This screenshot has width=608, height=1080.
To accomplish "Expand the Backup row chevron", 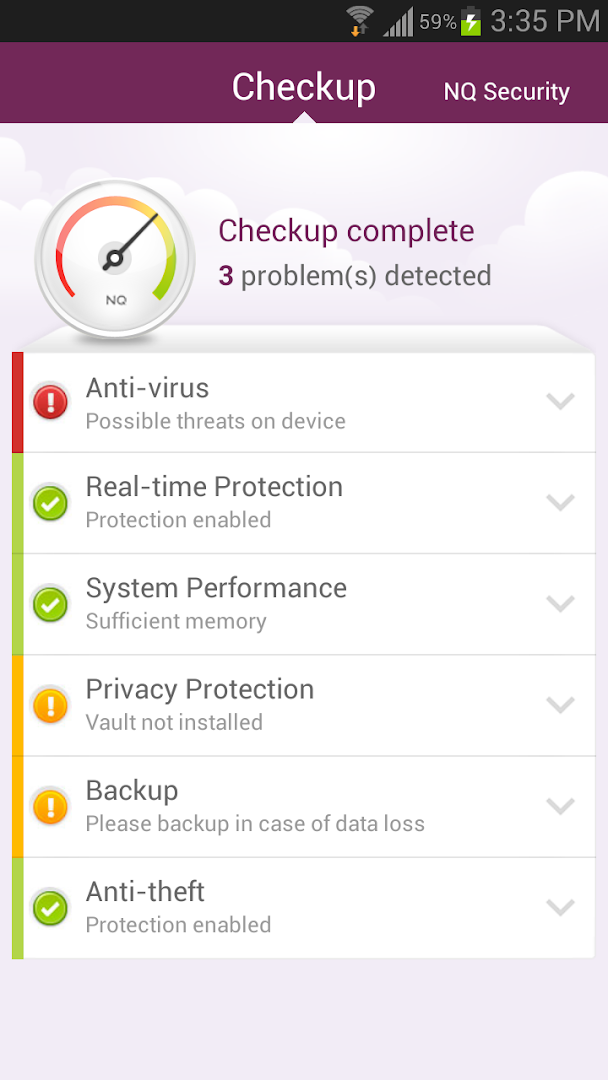I will [561, 806].
